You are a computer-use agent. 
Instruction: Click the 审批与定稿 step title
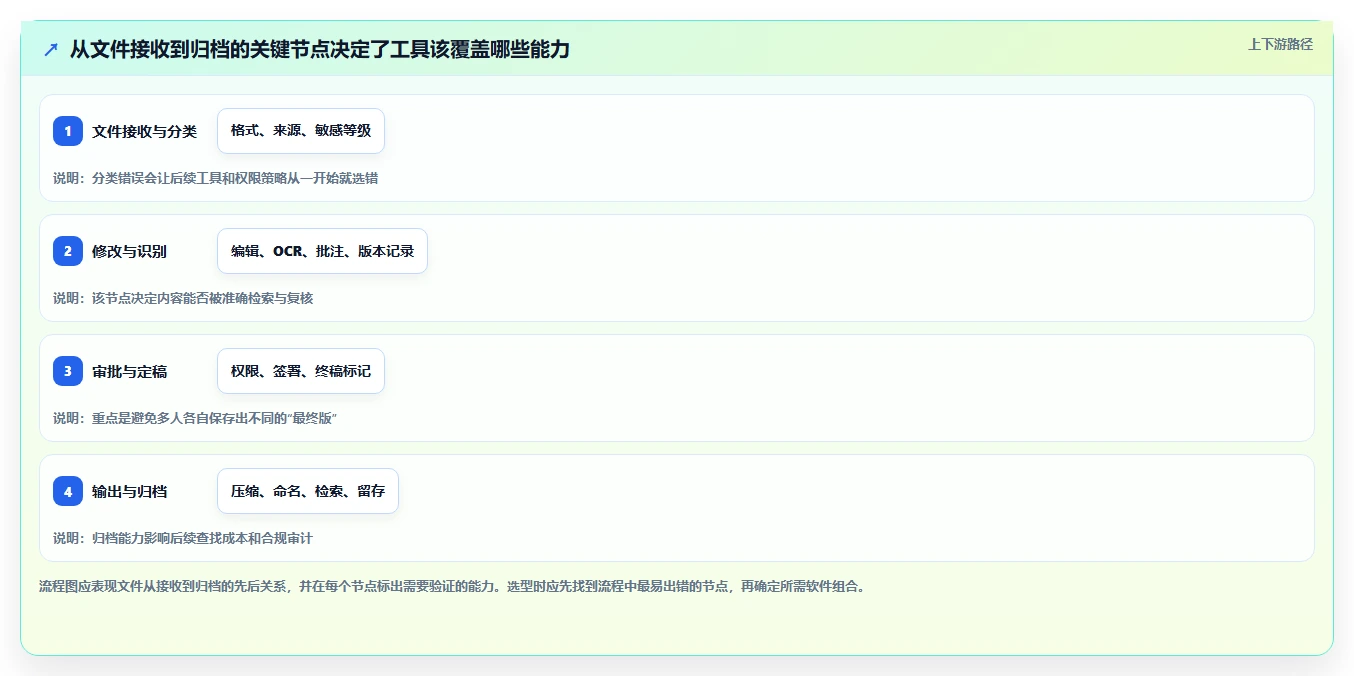click(x=129, y=371)
